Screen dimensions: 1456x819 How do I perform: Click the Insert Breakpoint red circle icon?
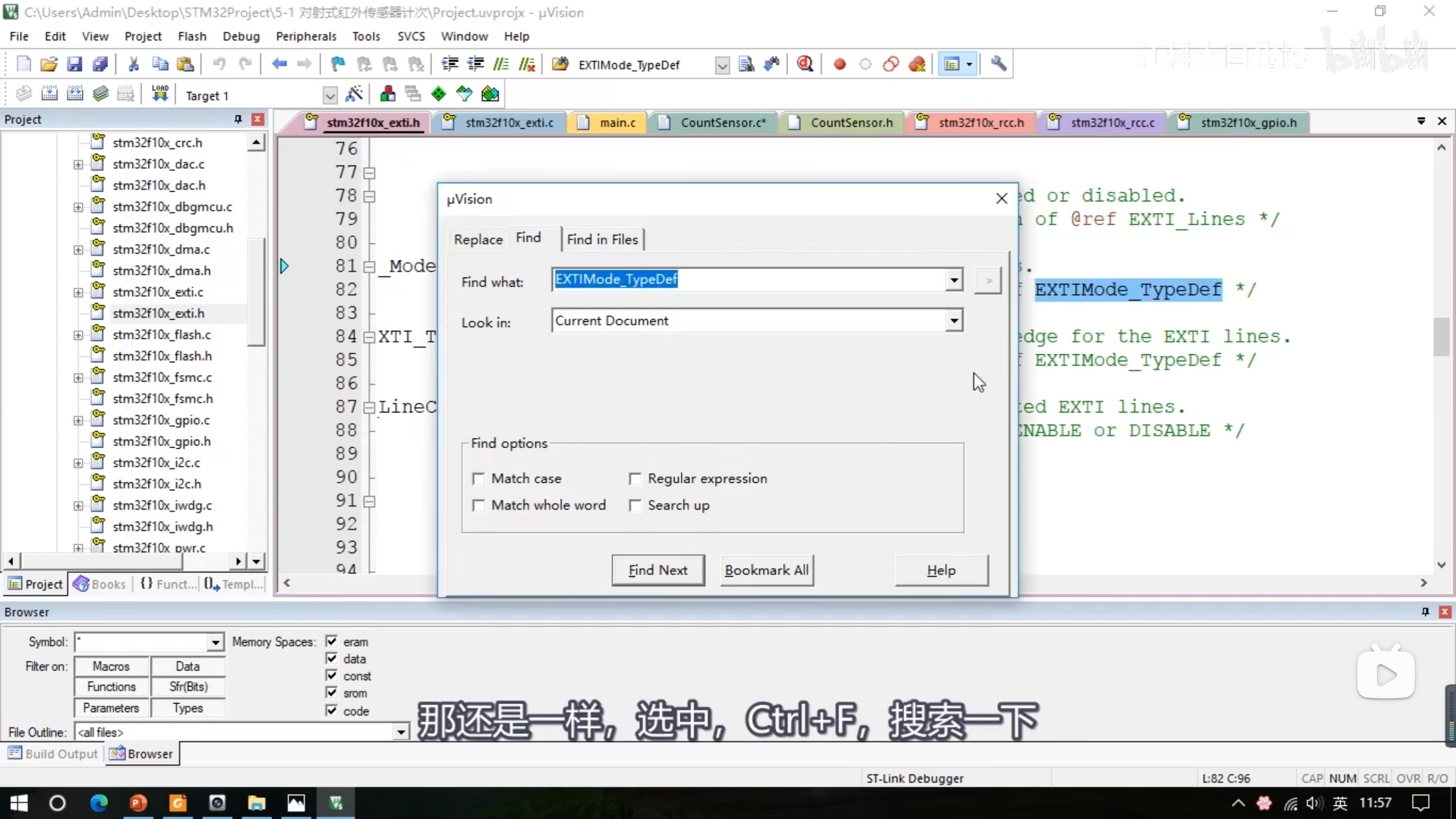click(839, 64)
